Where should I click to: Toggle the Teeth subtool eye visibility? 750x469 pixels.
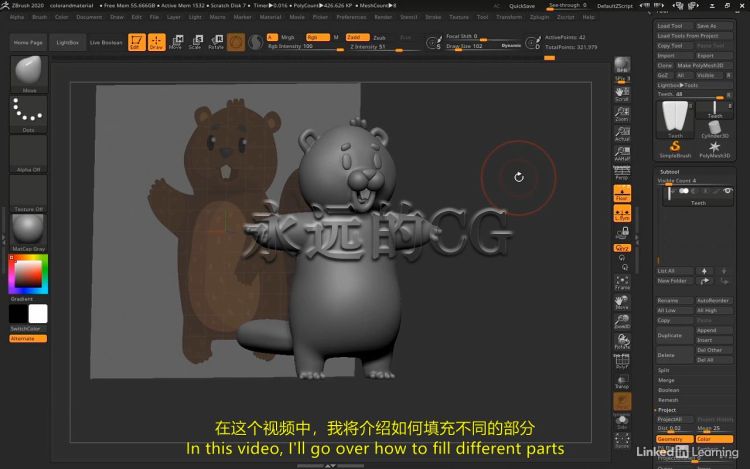point(728,191)
